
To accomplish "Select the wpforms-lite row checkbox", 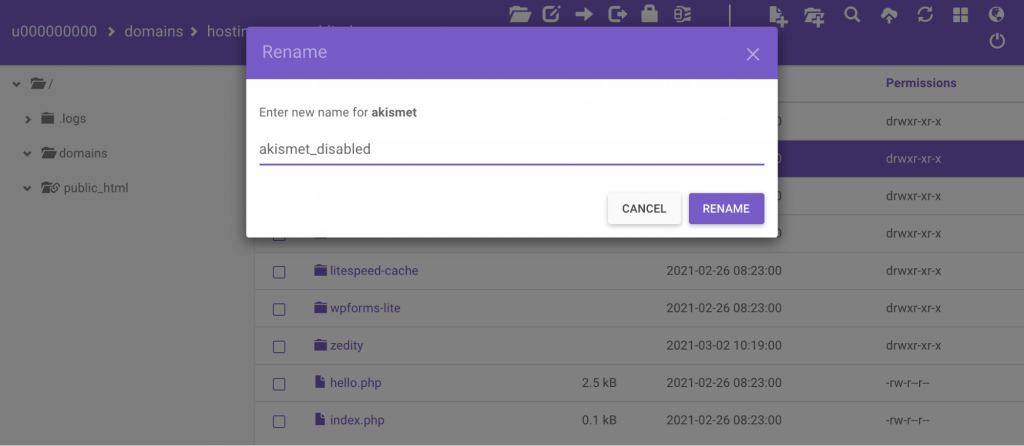I will click(x=279, y=309).
